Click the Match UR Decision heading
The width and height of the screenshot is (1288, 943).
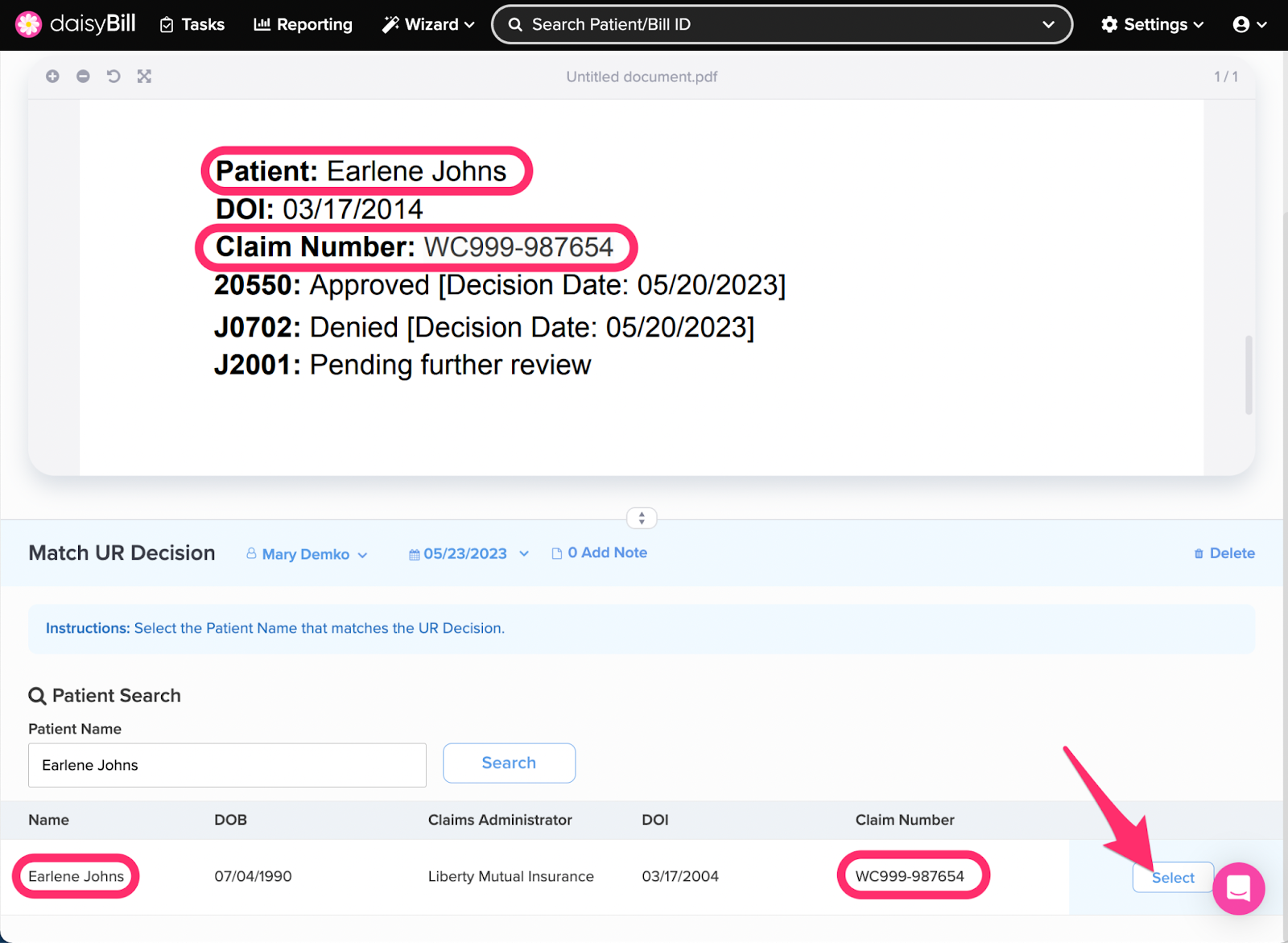(122, 553)
